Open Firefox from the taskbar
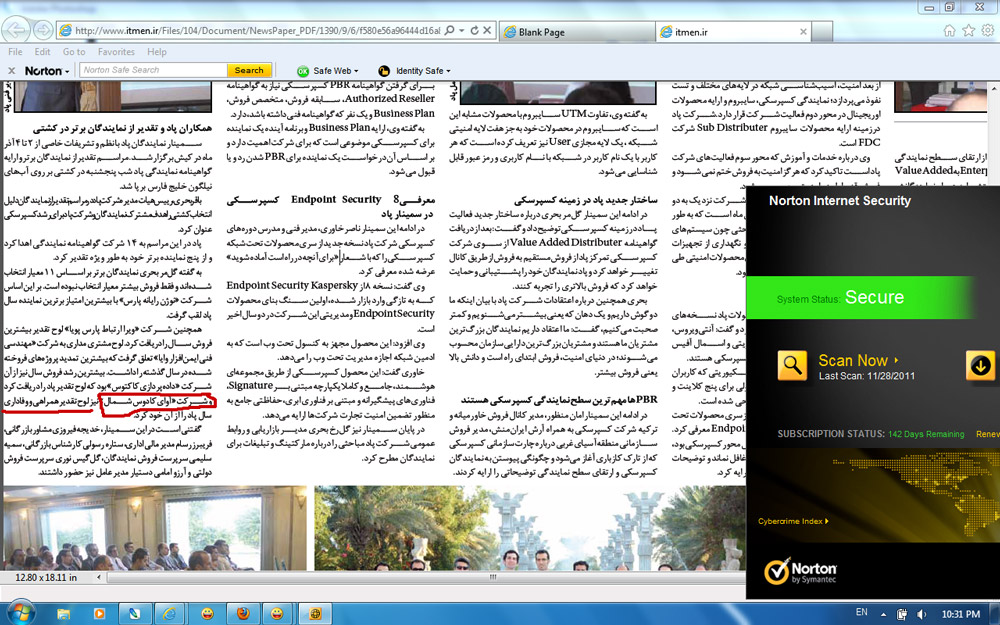 242,614
